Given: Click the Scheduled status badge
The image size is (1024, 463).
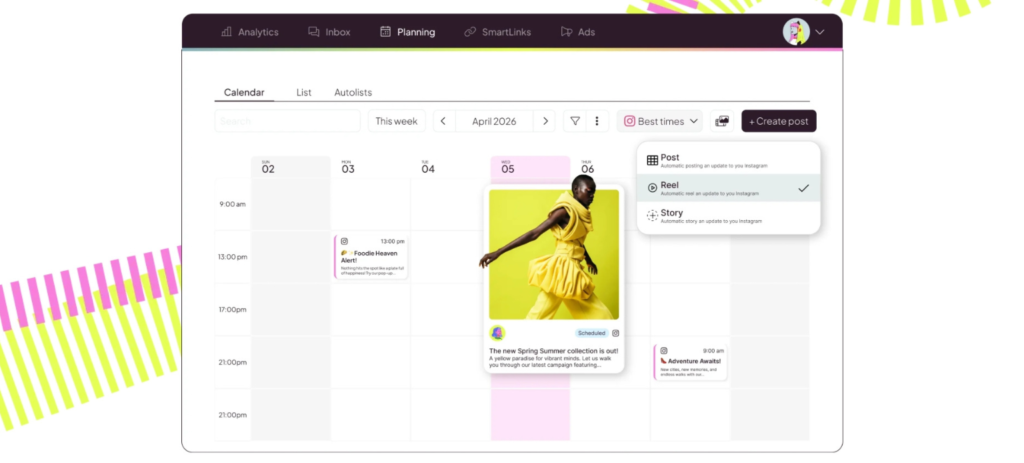Looking at the screenshot, I should pyautogui.click(x=592, y=333).
